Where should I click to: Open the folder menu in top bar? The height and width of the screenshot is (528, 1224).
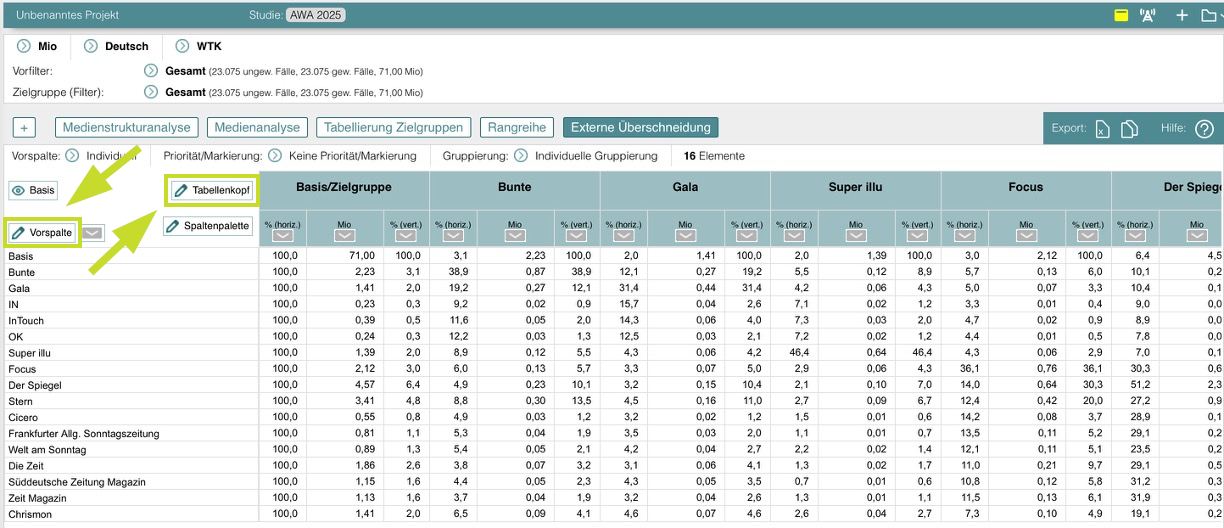click(1210, 15)
